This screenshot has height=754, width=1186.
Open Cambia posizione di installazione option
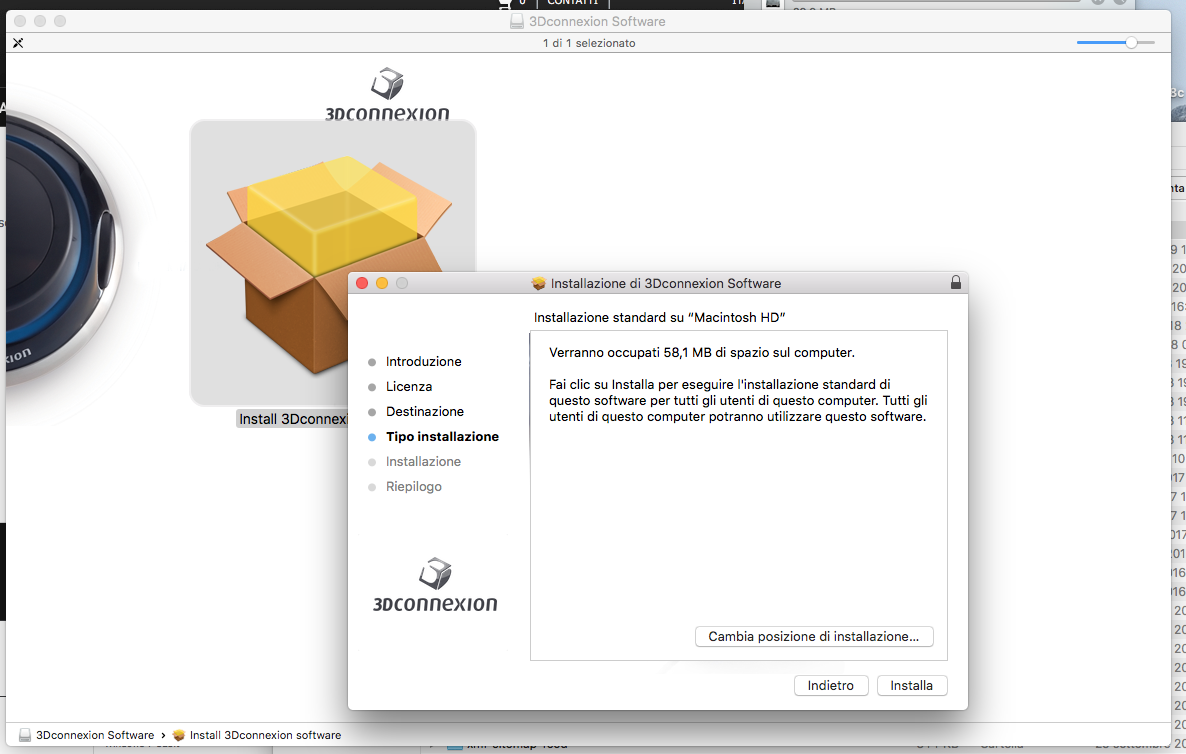coord(814,636)
